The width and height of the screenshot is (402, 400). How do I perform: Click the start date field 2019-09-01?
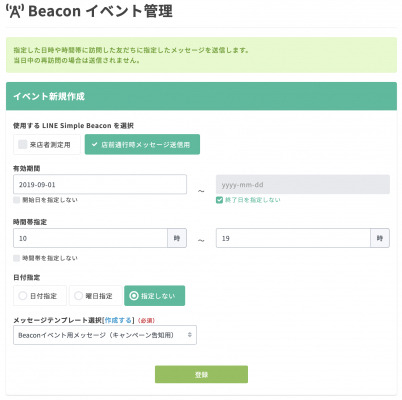pyautogui.click(x=100, y=184)
